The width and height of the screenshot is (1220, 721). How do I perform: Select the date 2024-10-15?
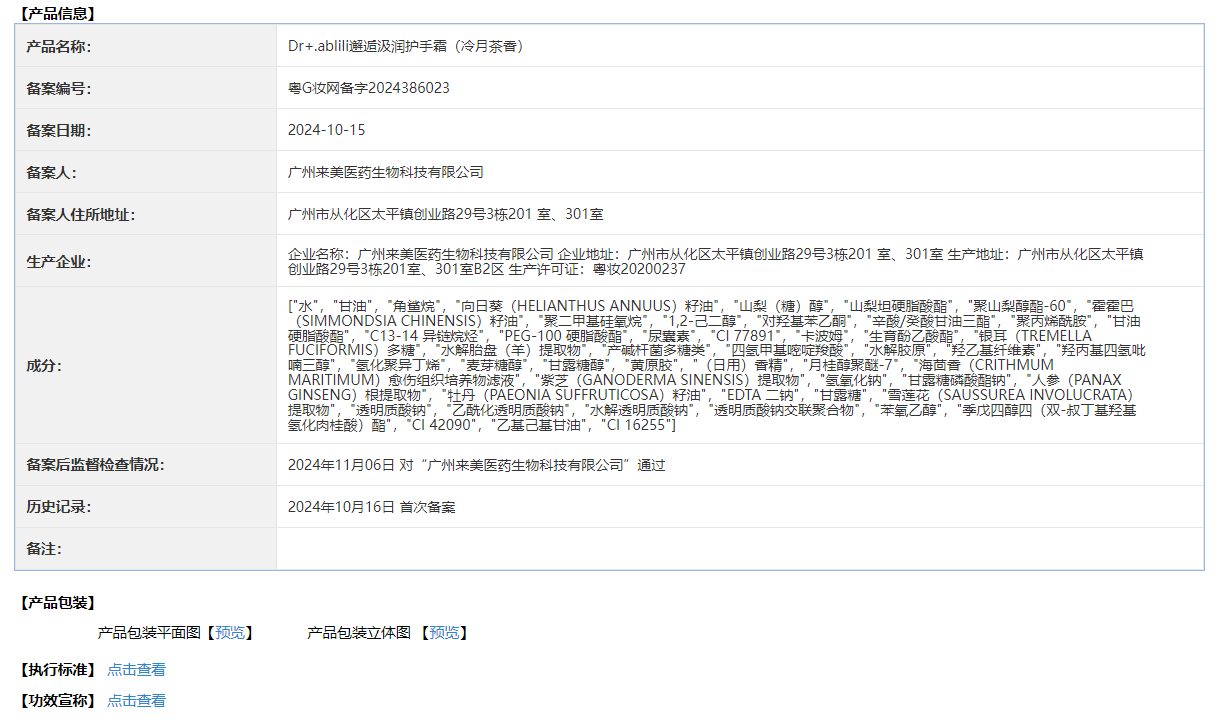tap(327, 130)
